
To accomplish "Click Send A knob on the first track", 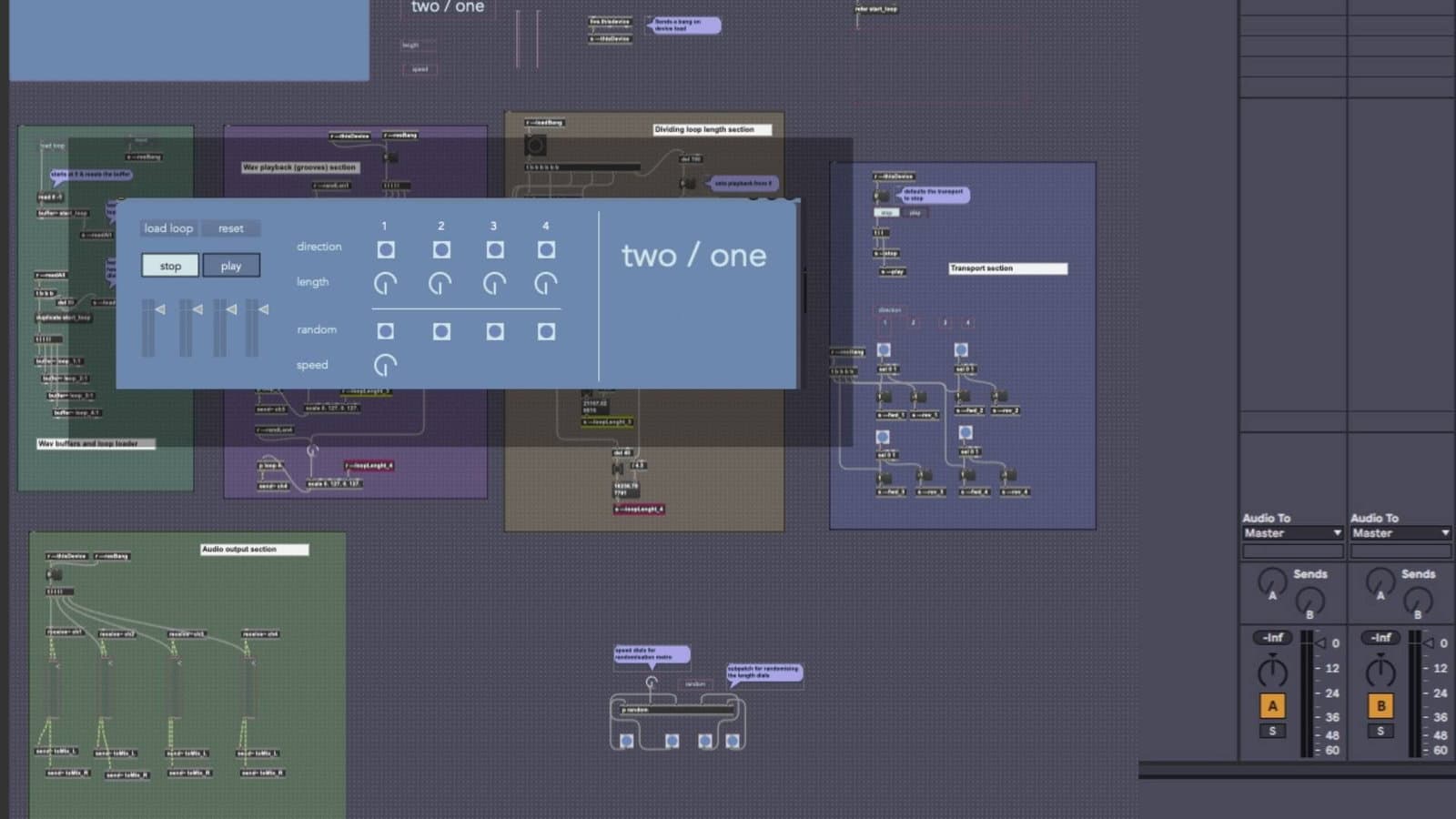I will 1272,581.
